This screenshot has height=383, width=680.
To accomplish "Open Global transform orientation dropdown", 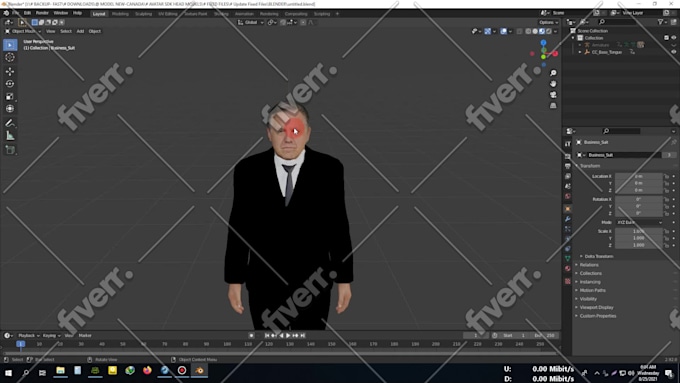I will [x=251, y=22].
